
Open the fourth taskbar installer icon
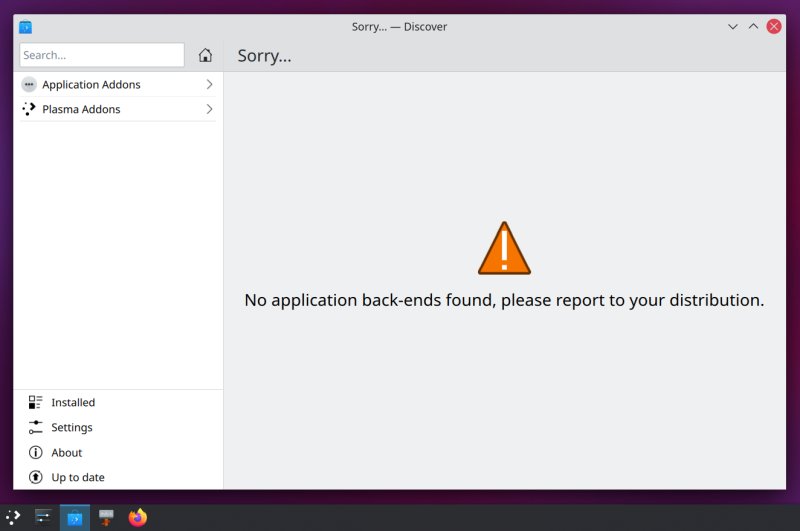[x=106, y=518]
